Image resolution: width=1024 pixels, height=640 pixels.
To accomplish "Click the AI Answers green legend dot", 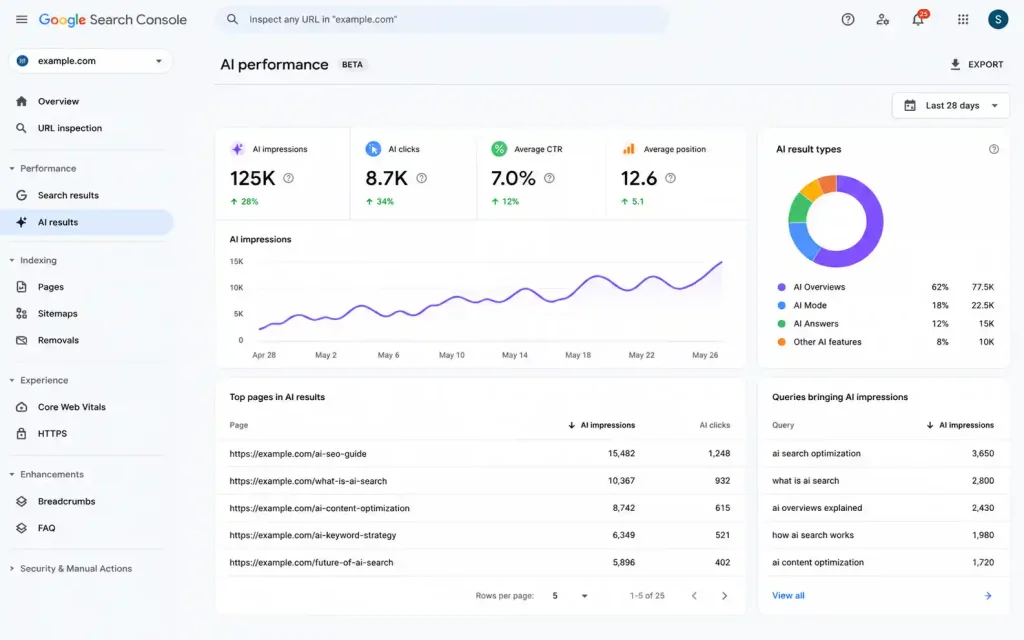I will (781, 323).
